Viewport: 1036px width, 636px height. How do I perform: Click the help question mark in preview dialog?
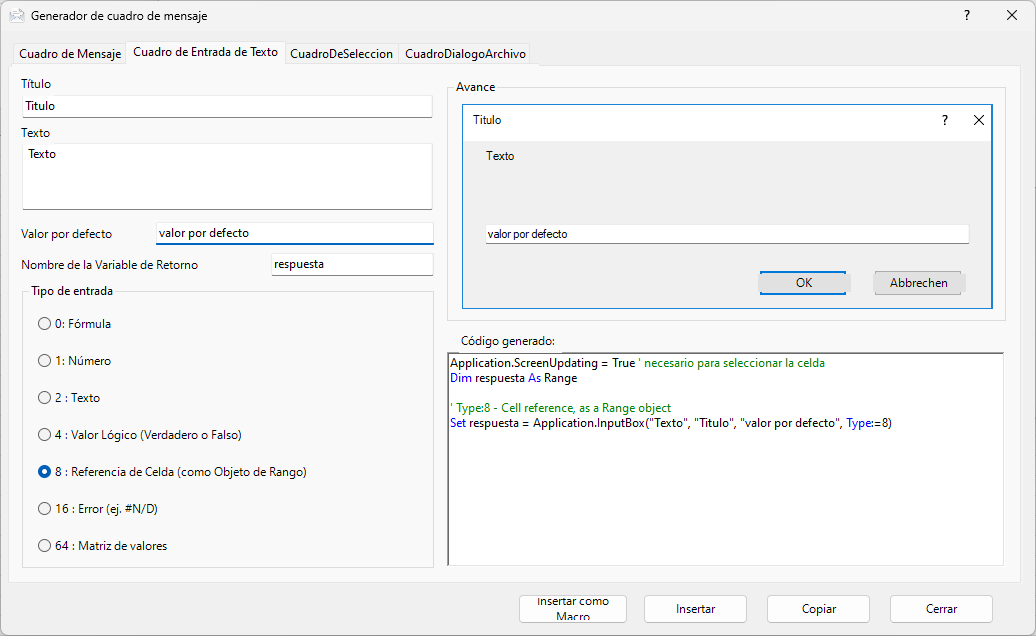coord(945,120)
